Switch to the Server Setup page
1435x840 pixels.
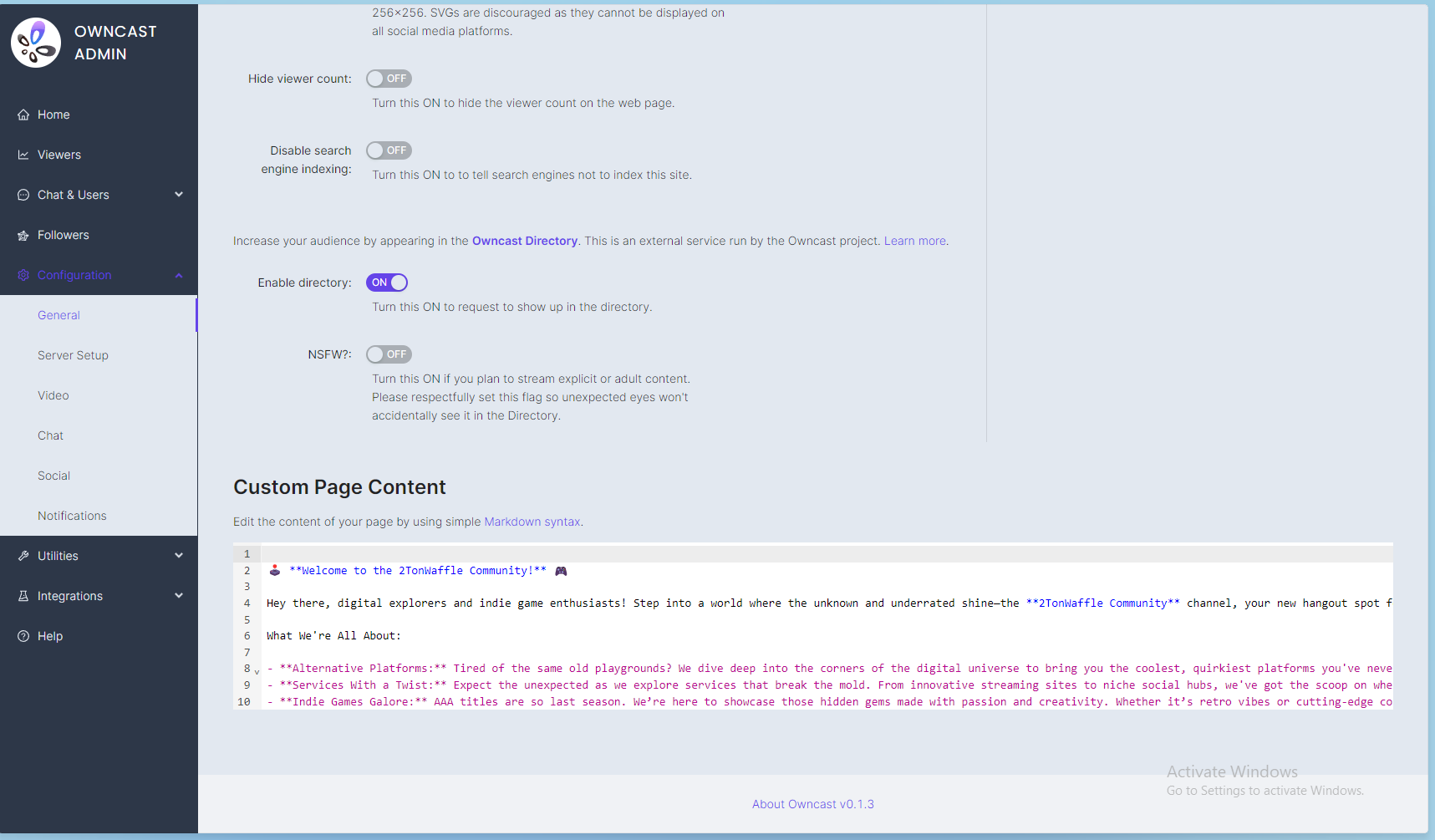[73, 355]
